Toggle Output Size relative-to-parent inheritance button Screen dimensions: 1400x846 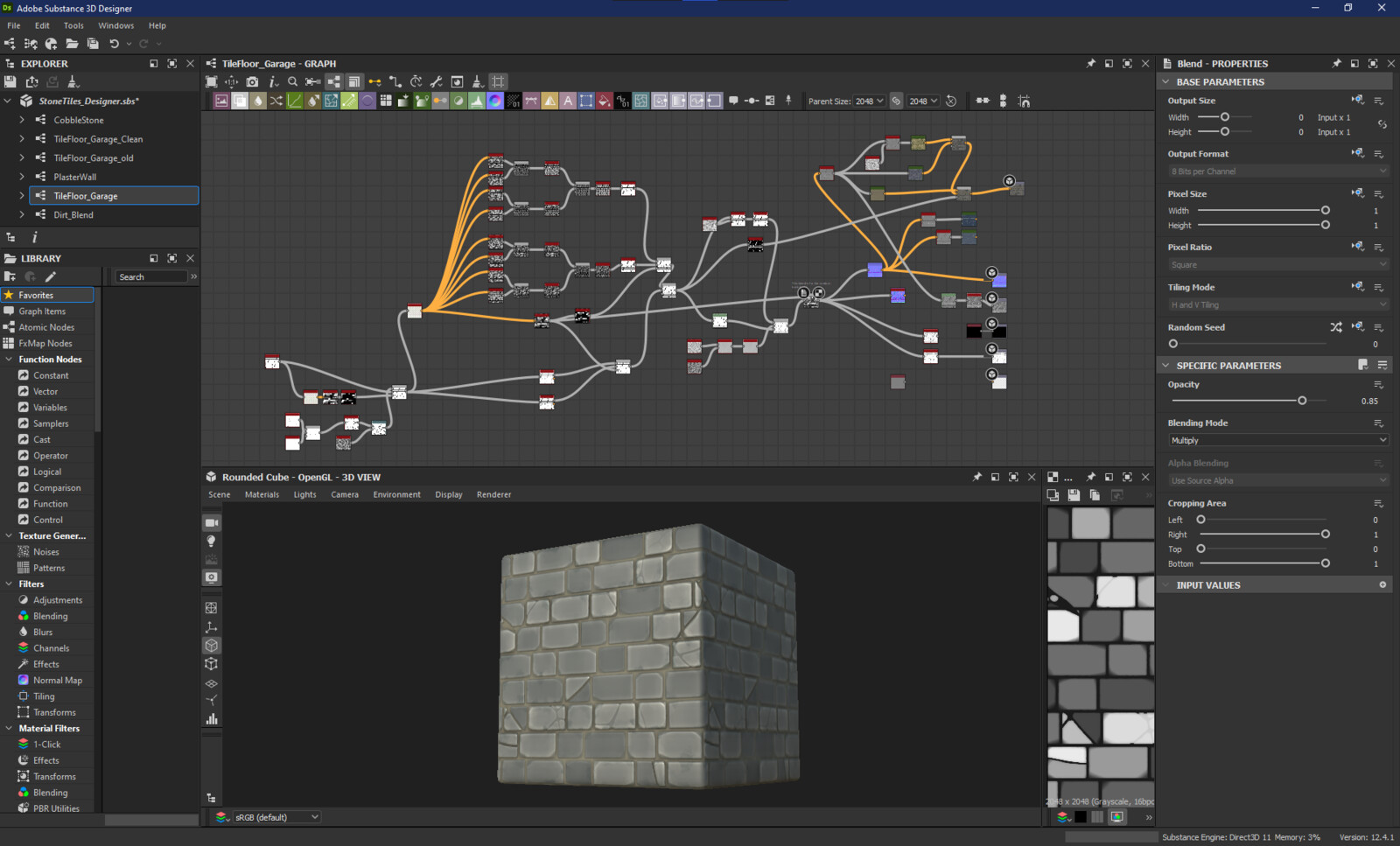(x=1357, y=101)
